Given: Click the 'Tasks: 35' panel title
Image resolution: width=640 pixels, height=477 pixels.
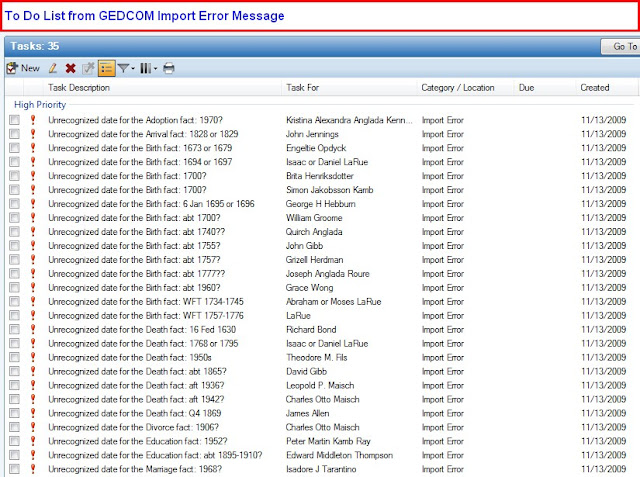Looking at the screenshot, I should pyautogui.click(x=35, y=46).
